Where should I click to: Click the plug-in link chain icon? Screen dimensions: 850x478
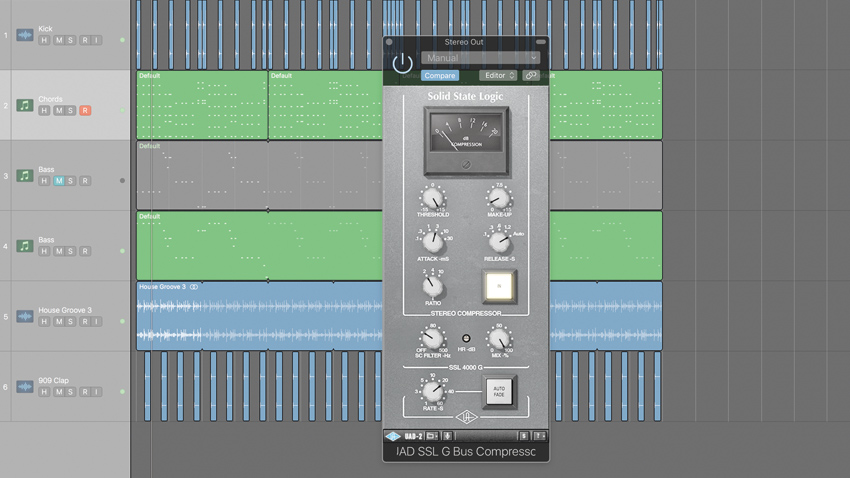coord(531,75)
